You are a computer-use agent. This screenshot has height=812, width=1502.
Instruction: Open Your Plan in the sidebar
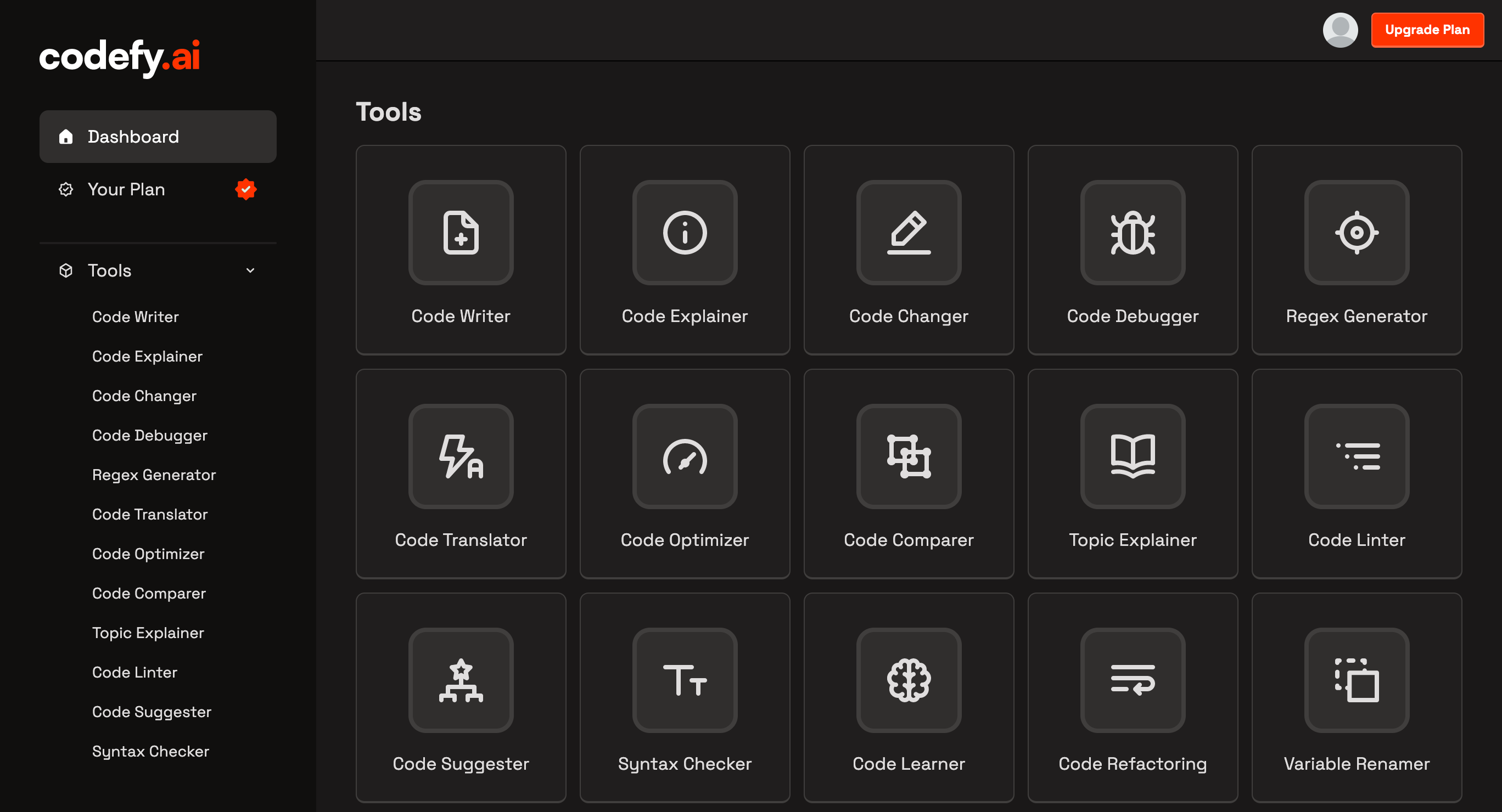click(126, 189)
